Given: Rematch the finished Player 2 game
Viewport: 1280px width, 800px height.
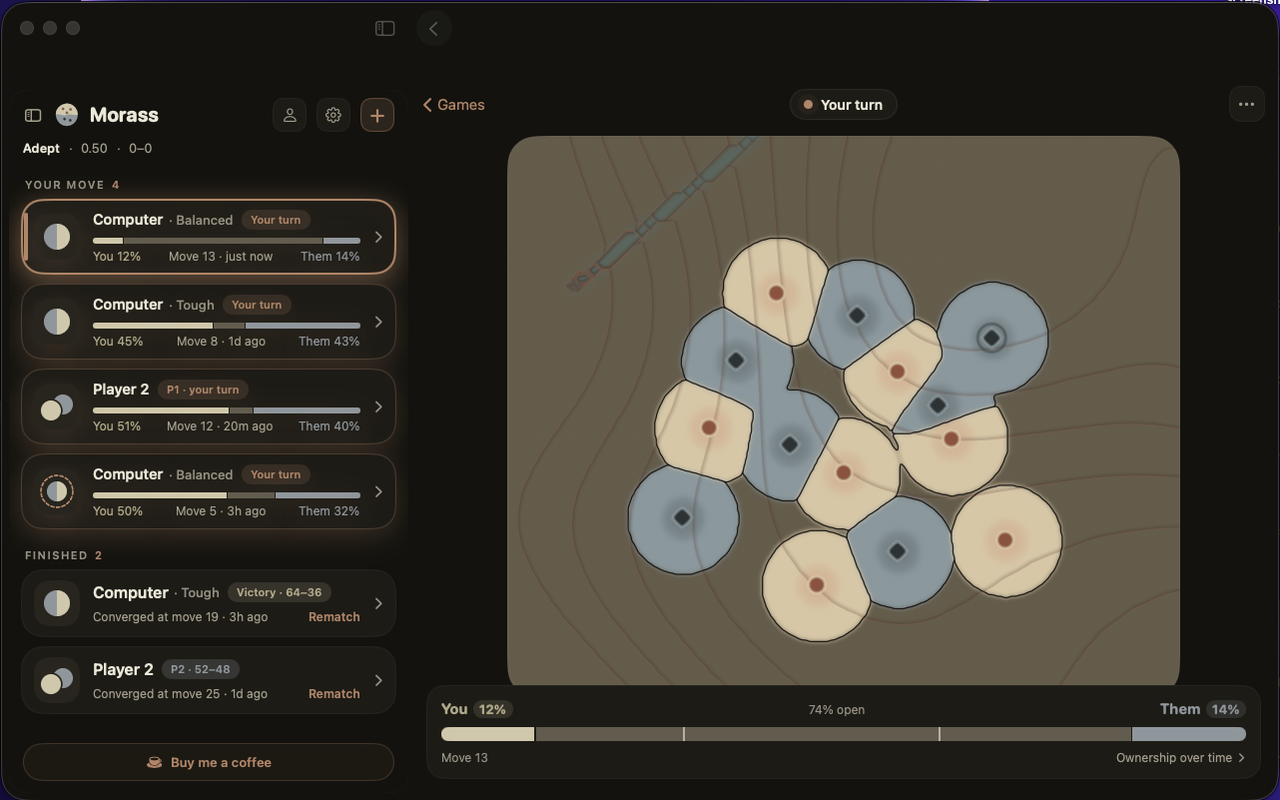Looking at the screenshot, I should pos(334,694).
